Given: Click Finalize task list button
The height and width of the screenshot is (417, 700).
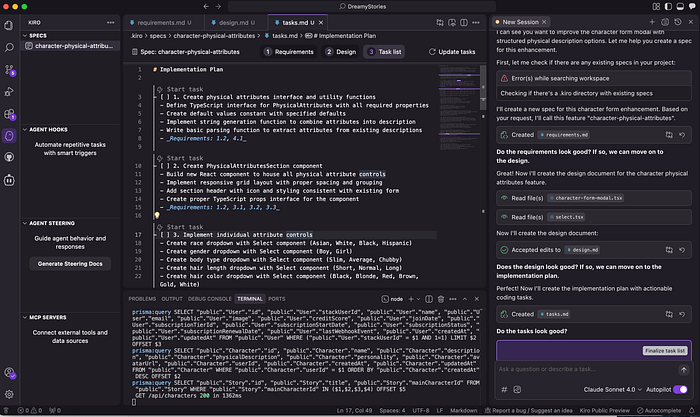Looking at the screenshot, I should pyautogui.click(x=665, y=350).
